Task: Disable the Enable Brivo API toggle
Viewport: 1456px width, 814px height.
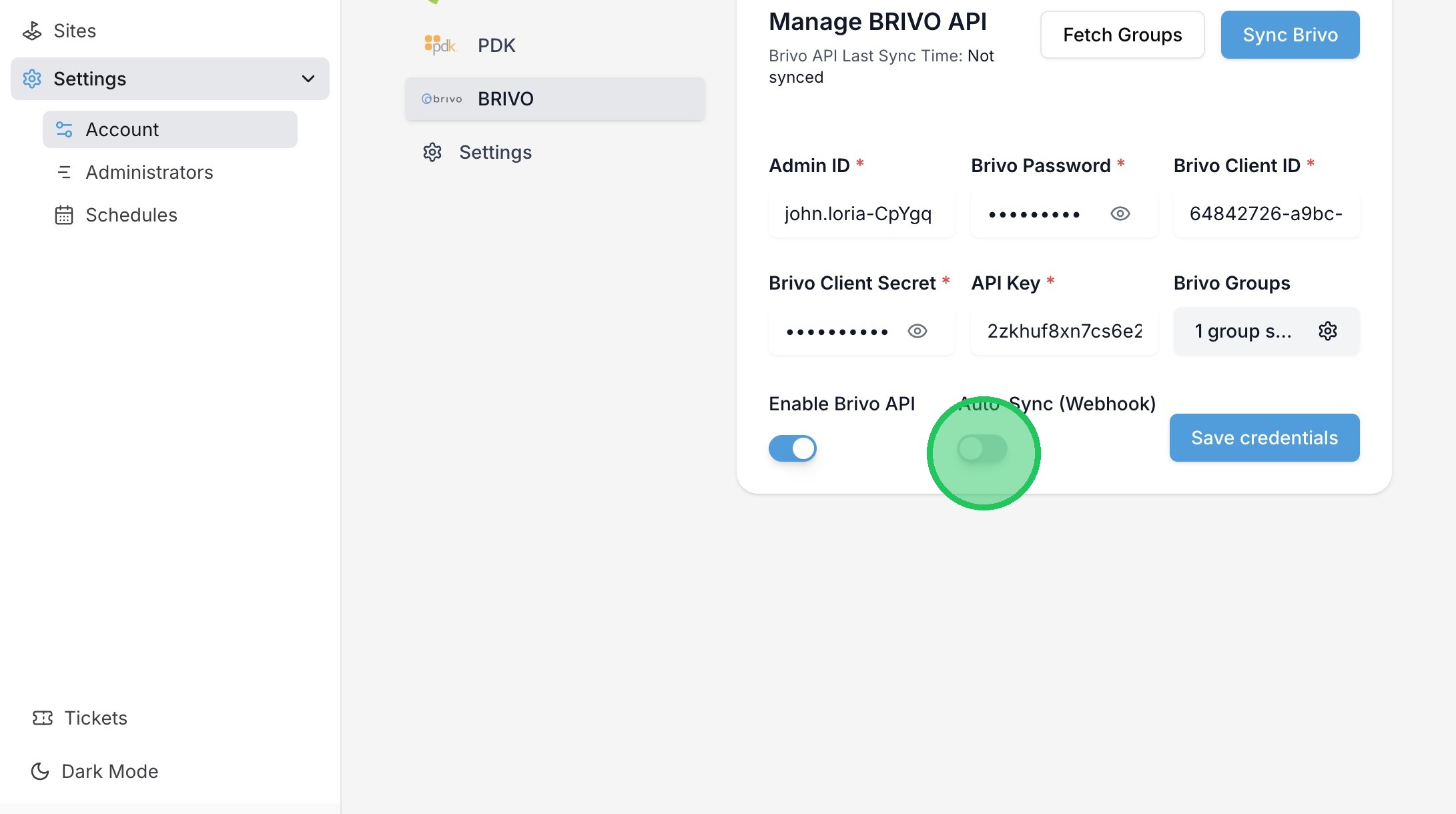Action: [792, 448]
